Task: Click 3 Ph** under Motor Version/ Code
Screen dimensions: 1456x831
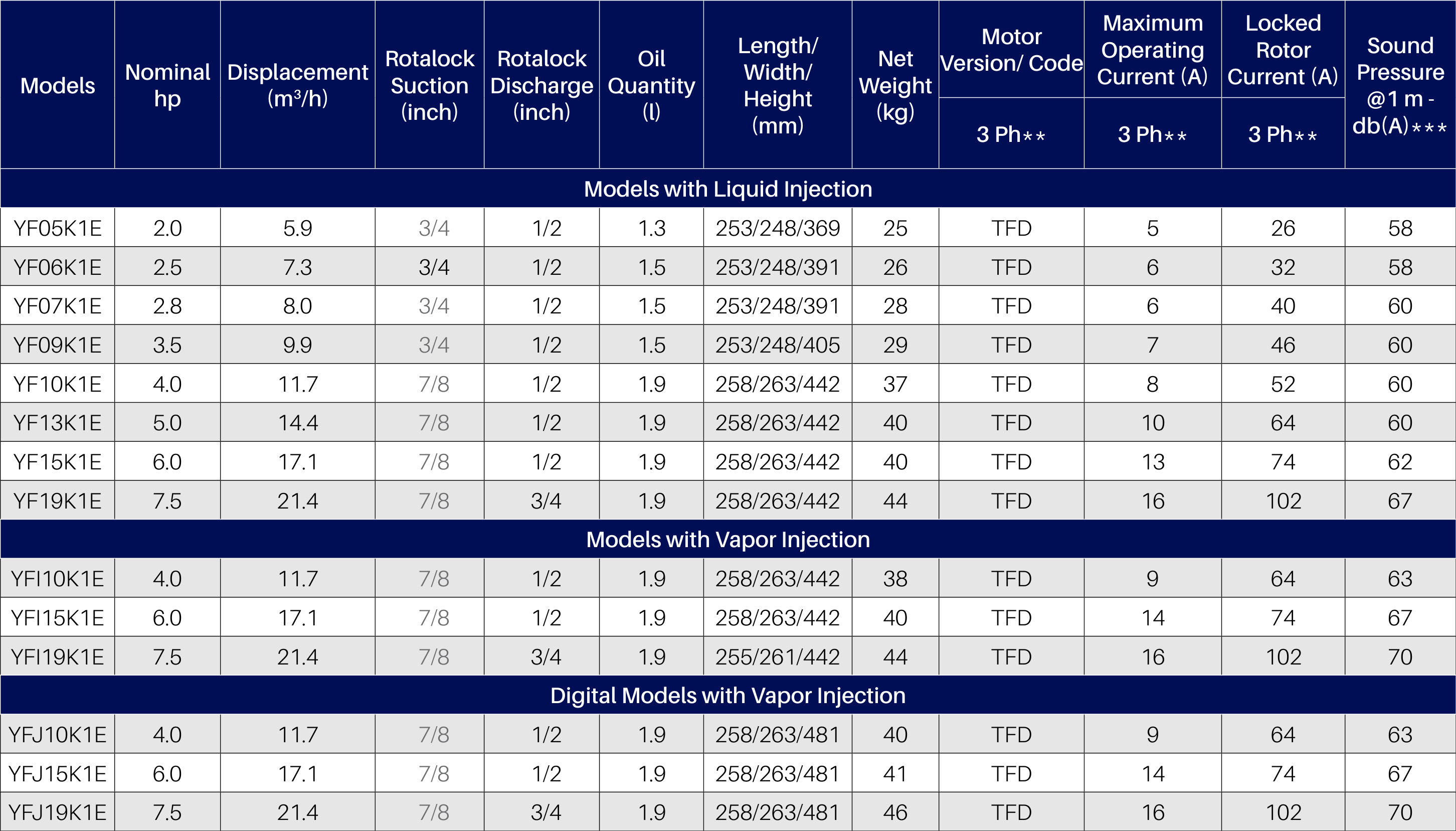Action: click(x=1011, y=134)
